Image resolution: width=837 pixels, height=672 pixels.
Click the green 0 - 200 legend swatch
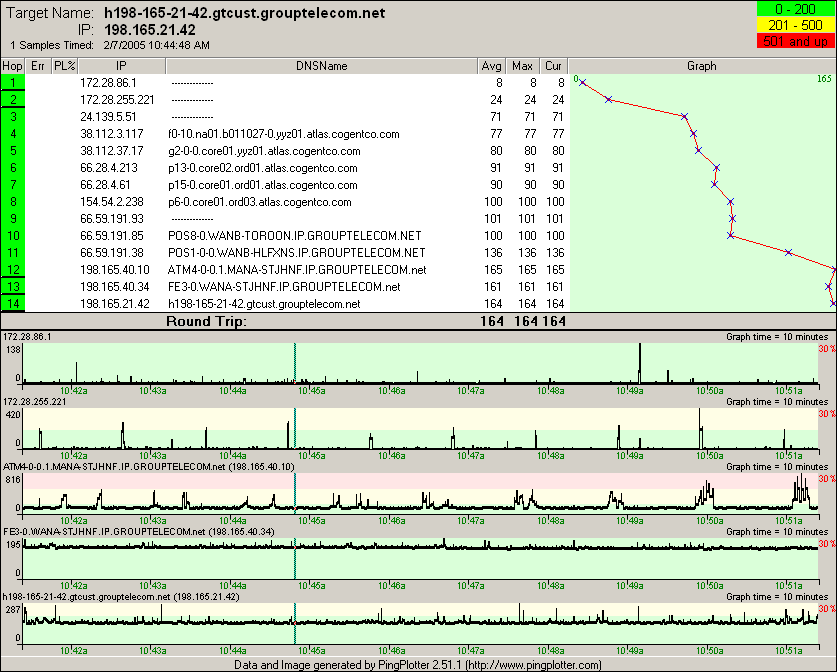[795, 10]
